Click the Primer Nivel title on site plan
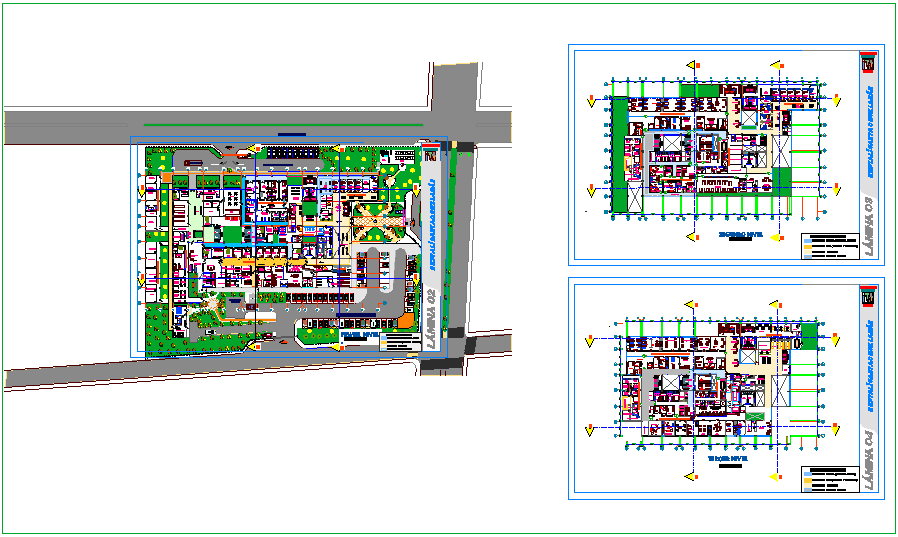The image size is (898, 537). pyautogui.click(x=358, y=337)
